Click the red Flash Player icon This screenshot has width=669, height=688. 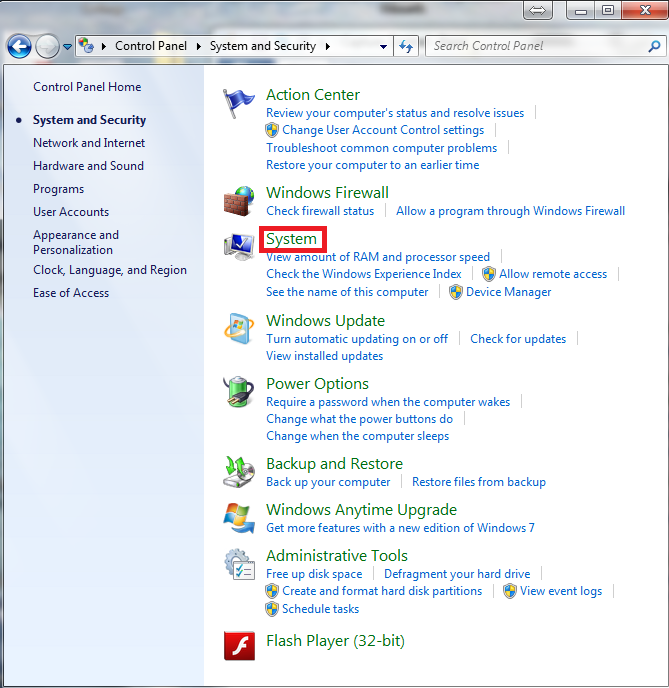tap(239, 645)
